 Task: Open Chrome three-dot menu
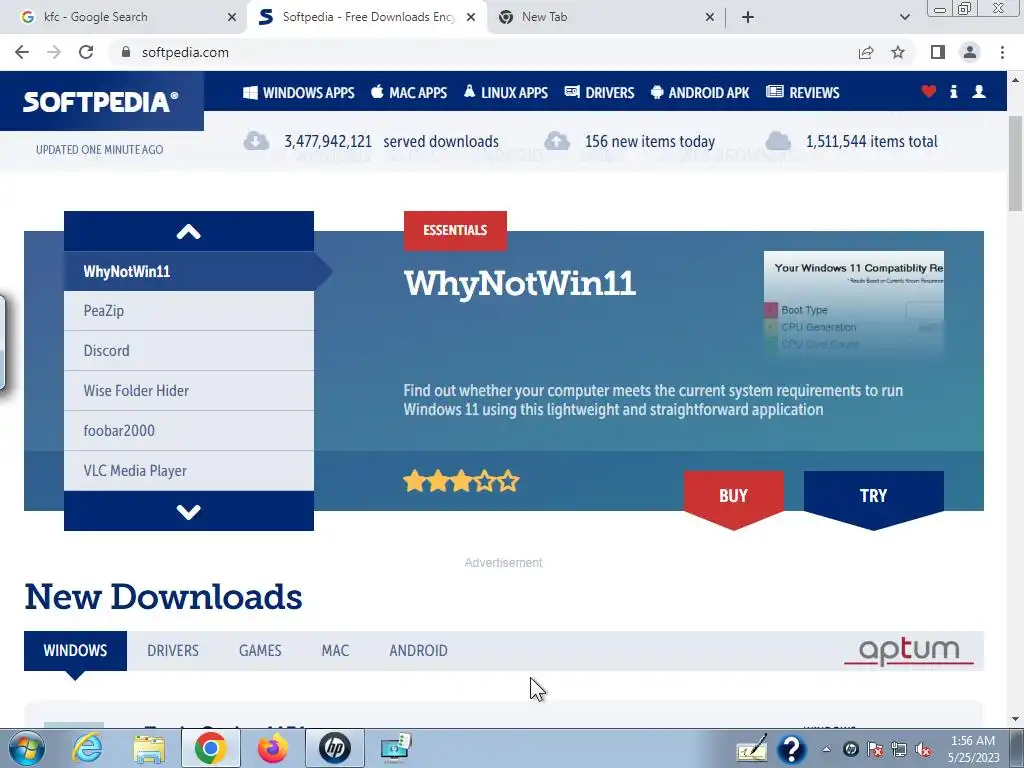pos(1002,52)
